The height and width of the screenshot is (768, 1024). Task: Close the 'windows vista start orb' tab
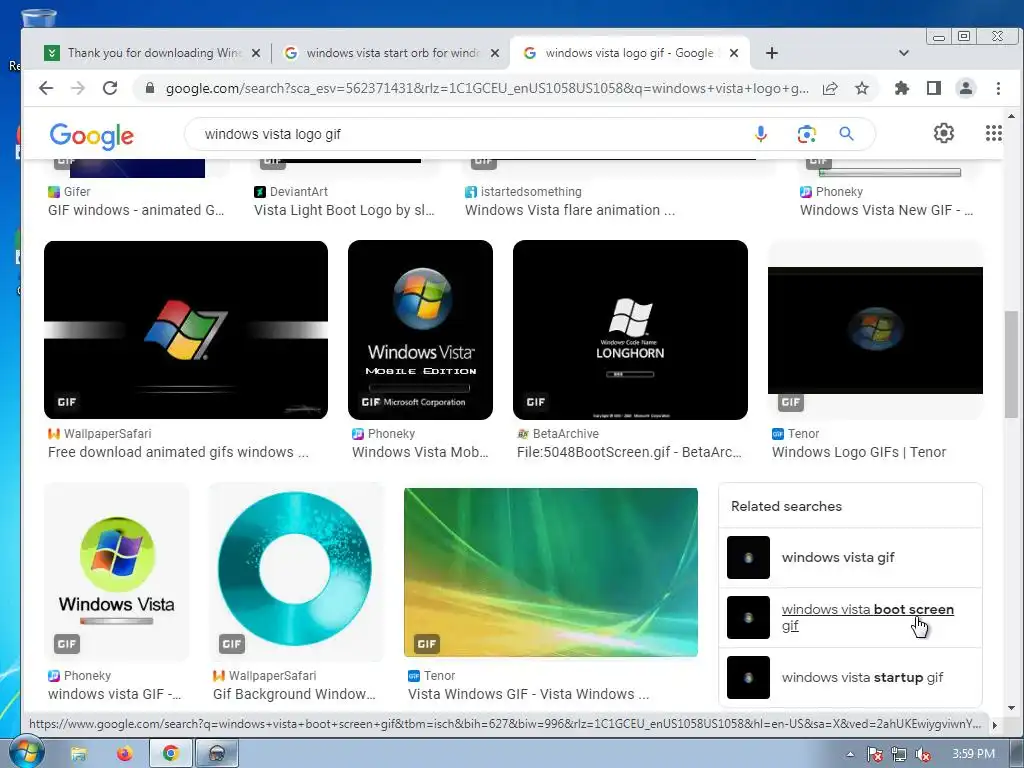(495, 53)
